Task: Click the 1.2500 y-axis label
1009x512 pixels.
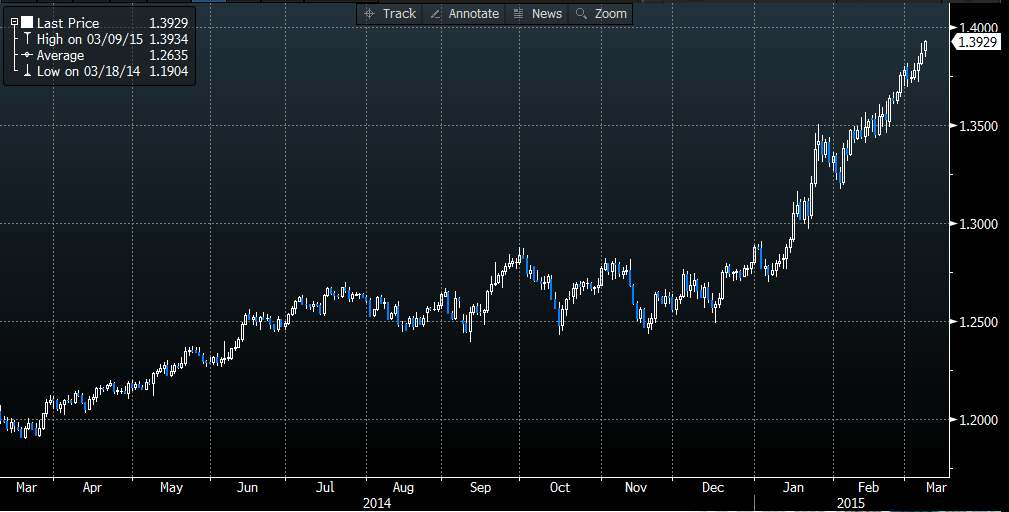Action: (x=978, y=322)
